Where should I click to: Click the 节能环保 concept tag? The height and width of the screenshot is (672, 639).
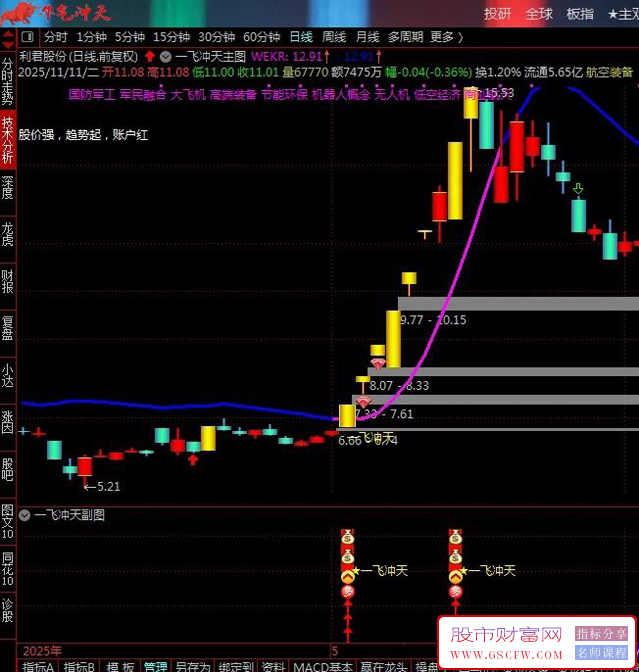point(284,94)
